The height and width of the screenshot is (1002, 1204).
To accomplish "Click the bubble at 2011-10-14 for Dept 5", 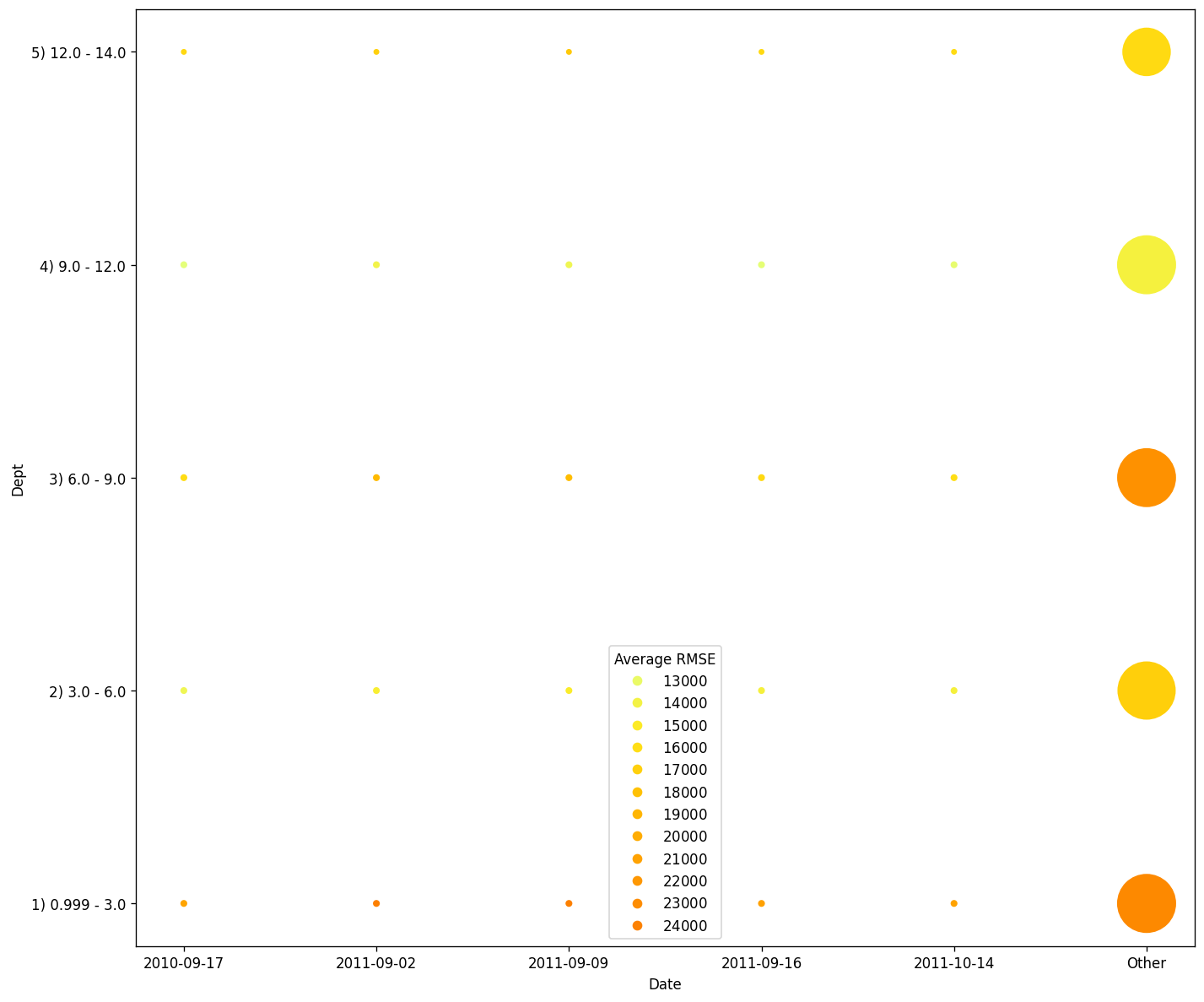I will click(x=953, y=51).
